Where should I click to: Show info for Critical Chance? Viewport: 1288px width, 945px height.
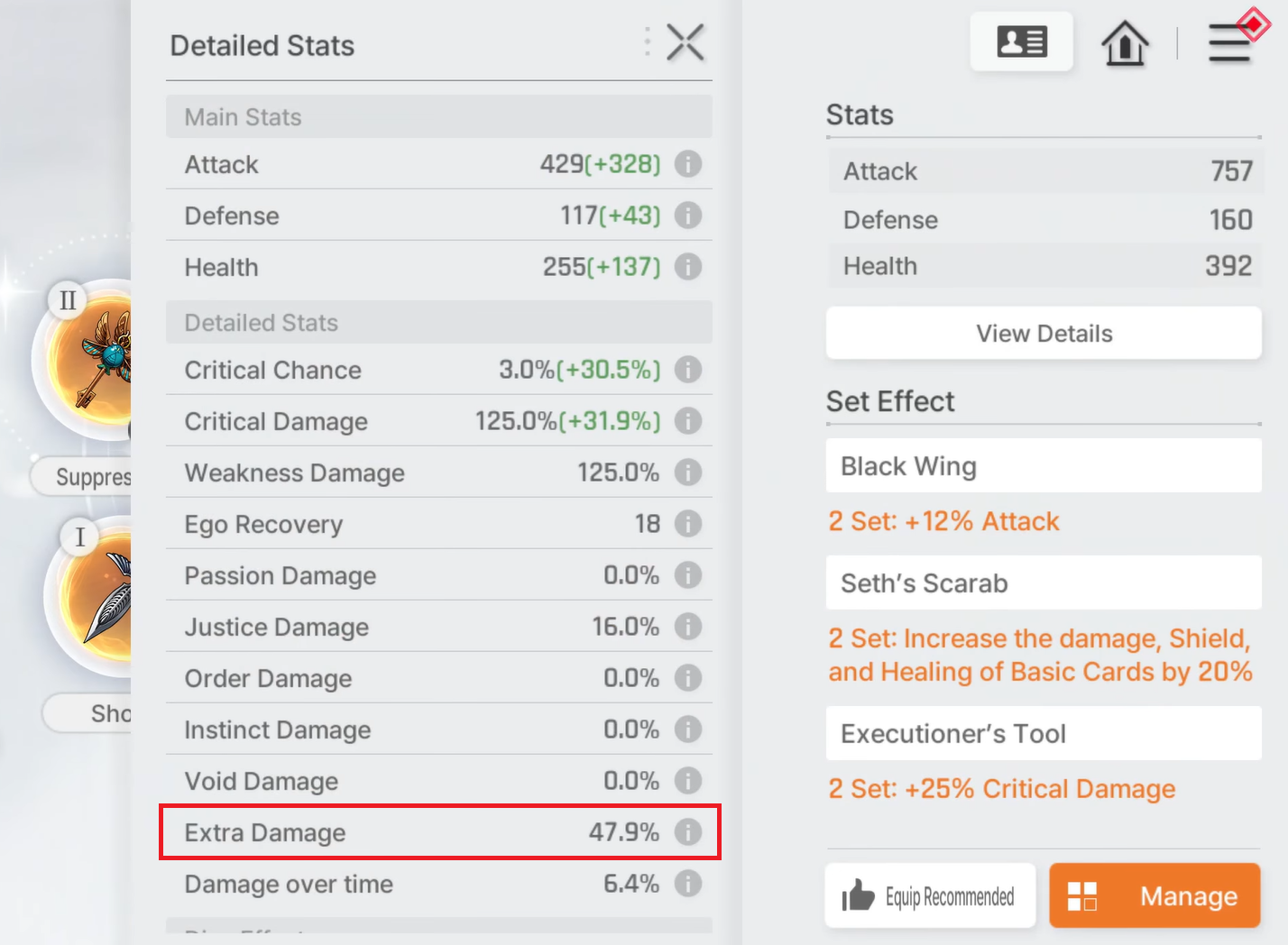click(x=688, y=370)
